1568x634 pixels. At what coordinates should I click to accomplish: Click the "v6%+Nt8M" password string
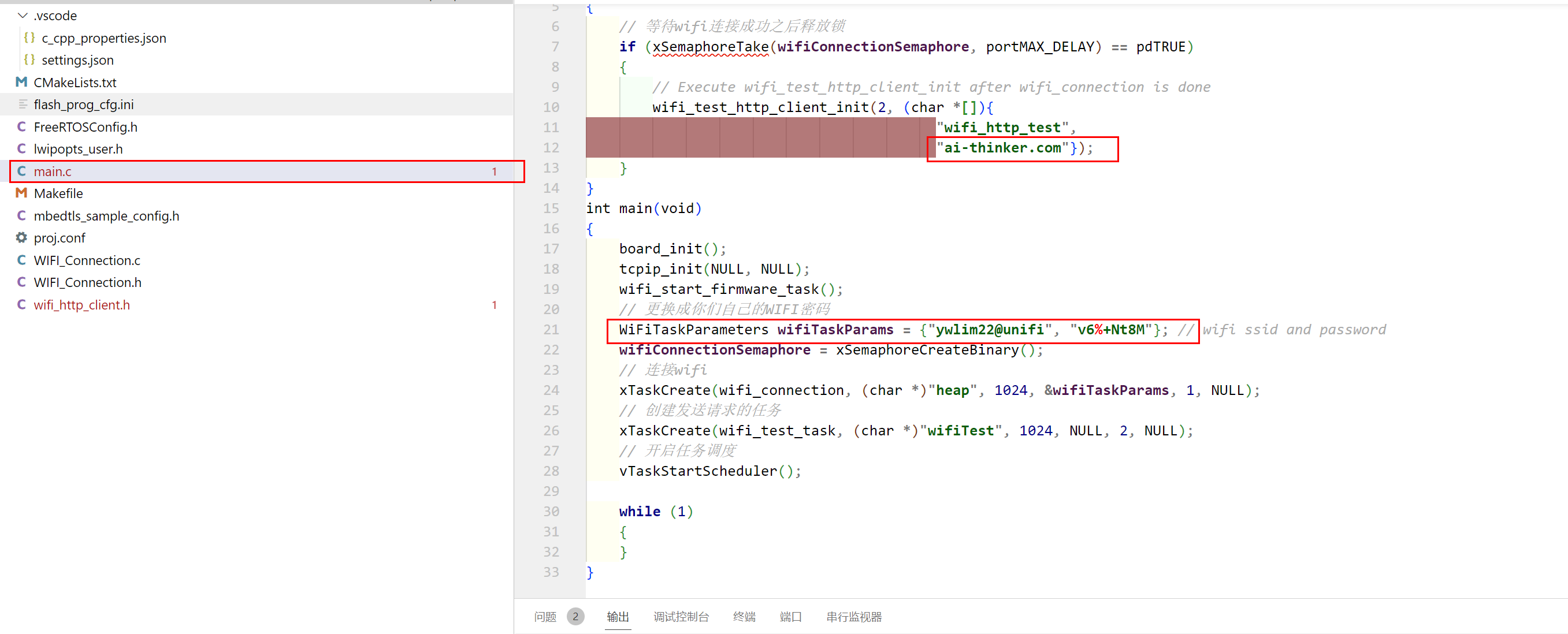1111,330
